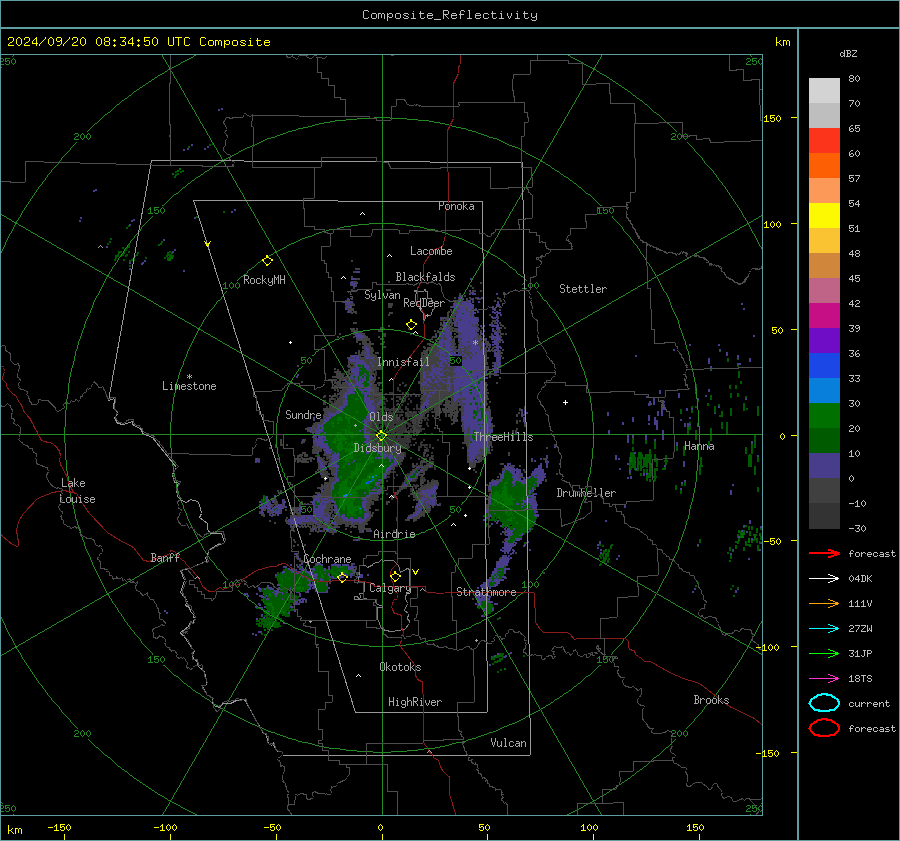The height and width of the screenshot is (841, 900).
Task: Click the cyan 27ZW arrow in the legend
Action: point(824,629)
